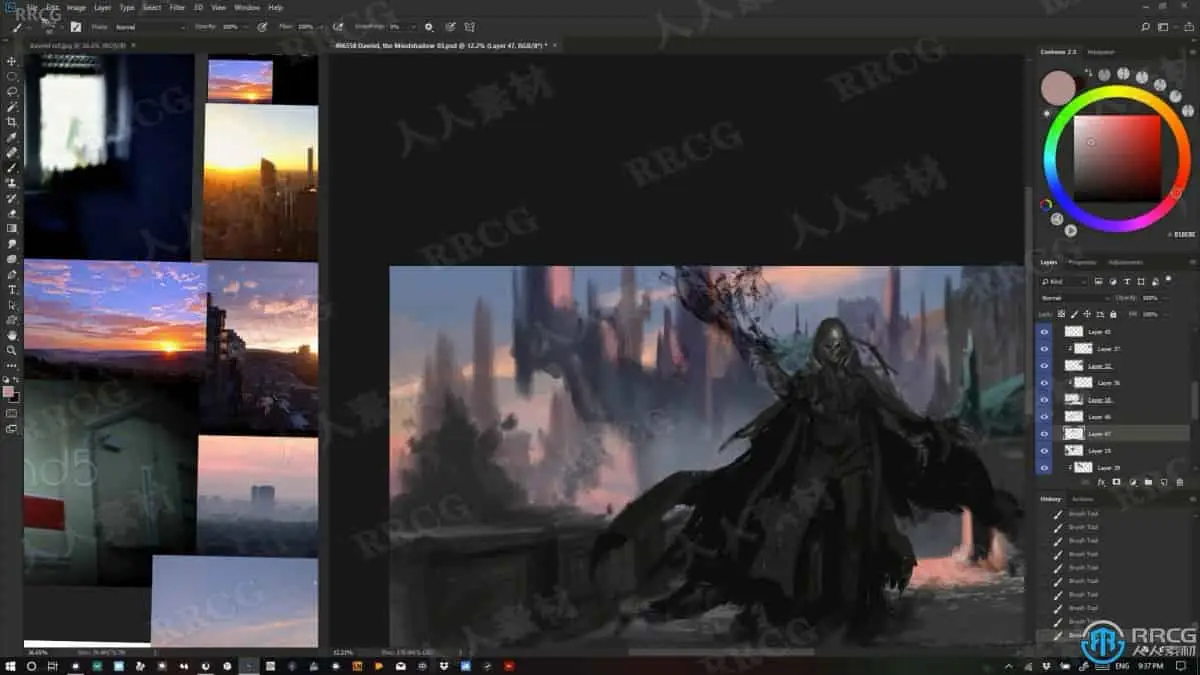Select the Eyedropper tool
Viewport: 1200px width, 675px height.
pyautogui.click(x=12, y=137)
